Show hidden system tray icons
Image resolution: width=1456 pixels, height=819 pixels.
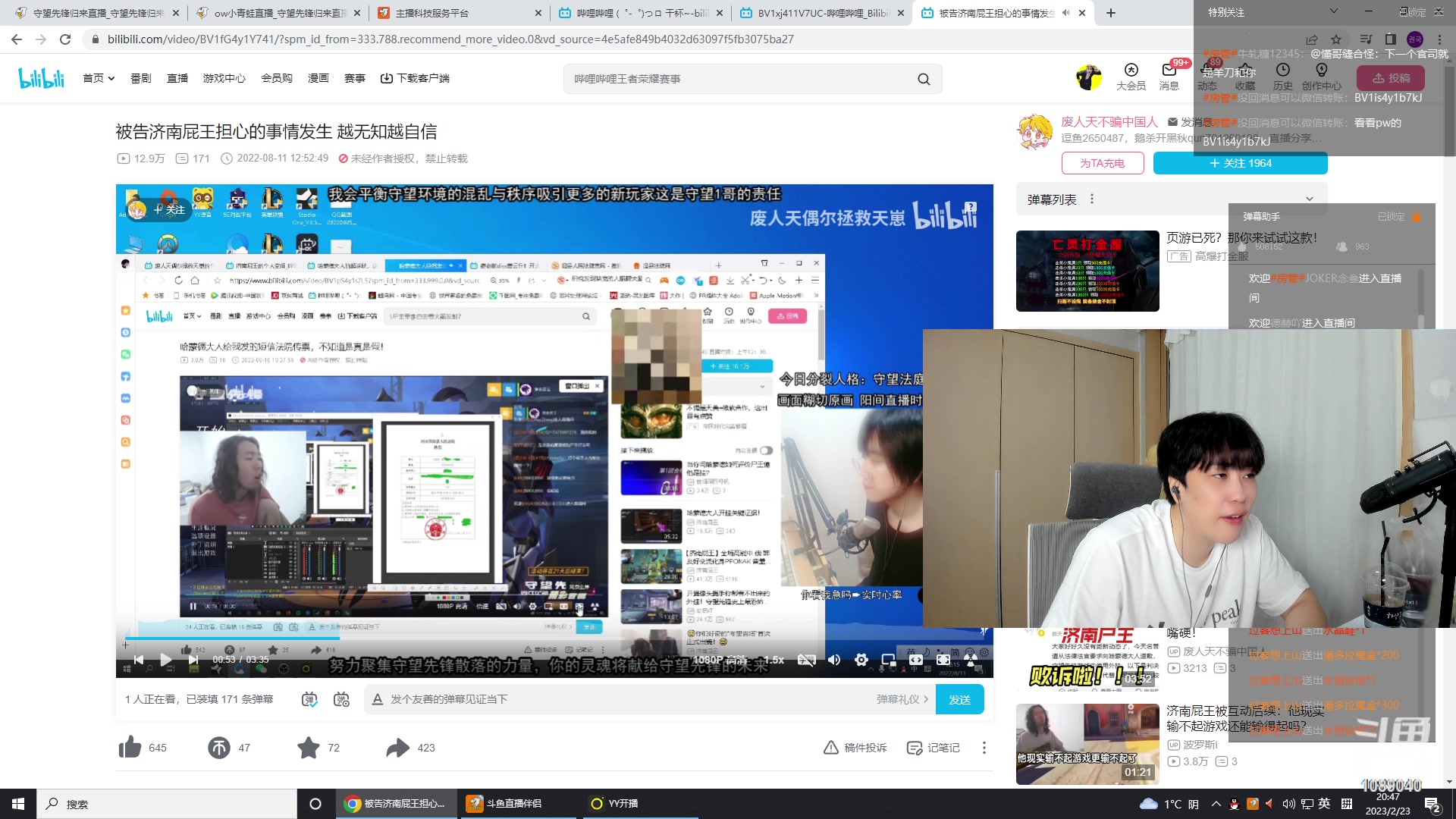click(1216, 804)
